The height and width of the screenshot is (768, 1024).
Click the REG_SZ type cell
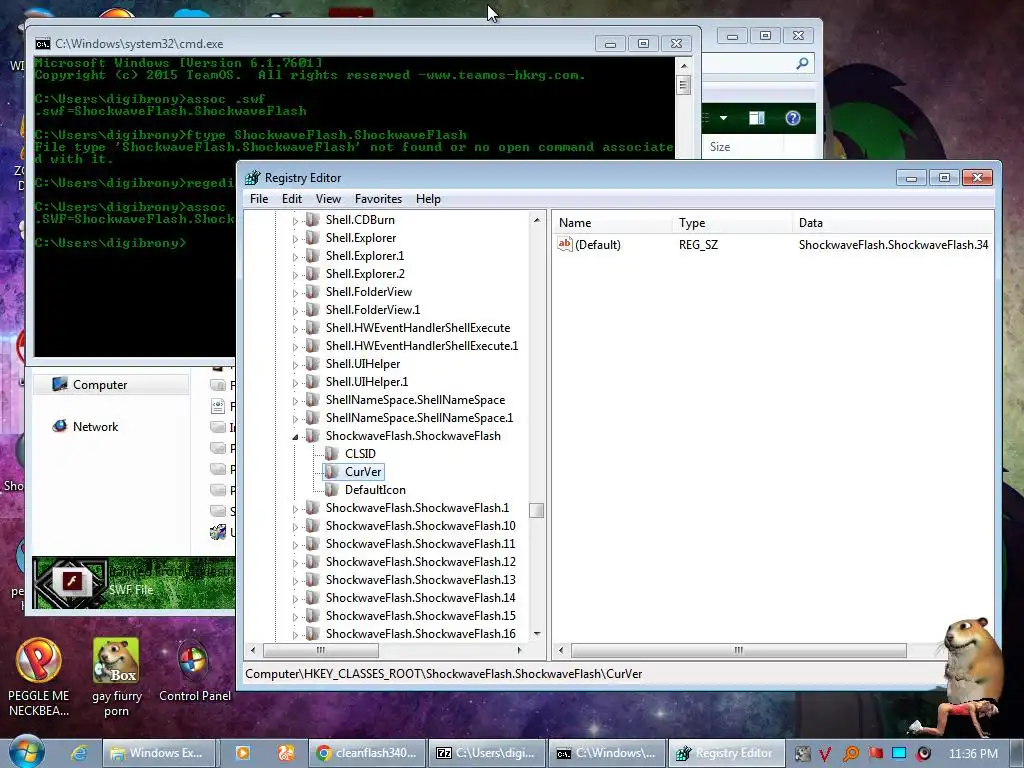(x=698, y=244)
